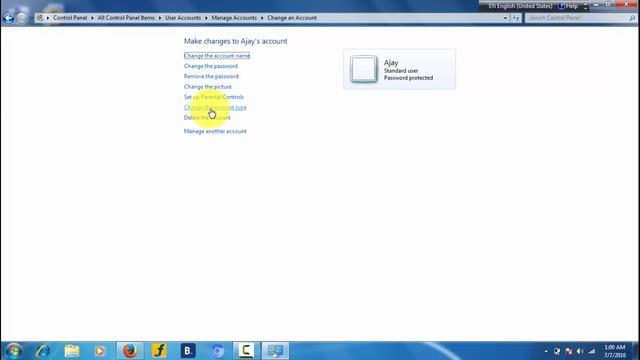
Task: Expand the arrow after All Control Panel Items
Action: pos(160,18)
